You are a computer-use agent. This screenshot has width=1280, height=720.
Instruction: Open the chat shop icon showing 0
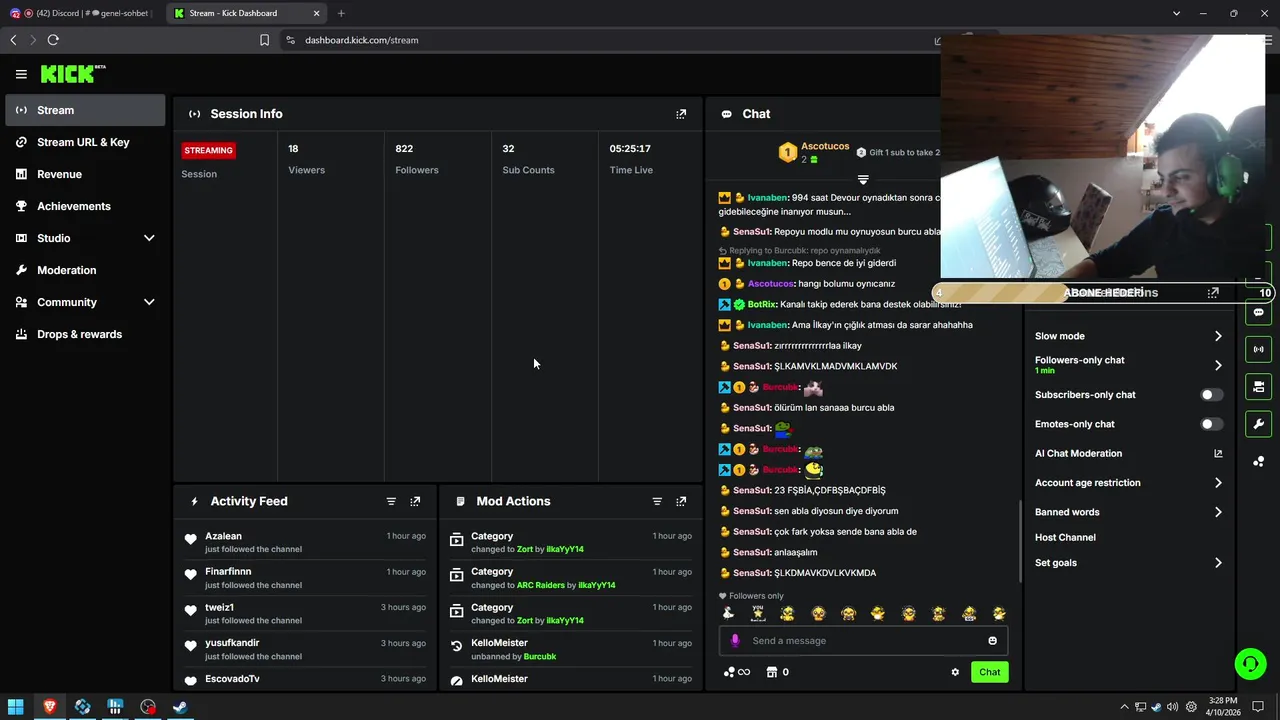coord(777,672)
